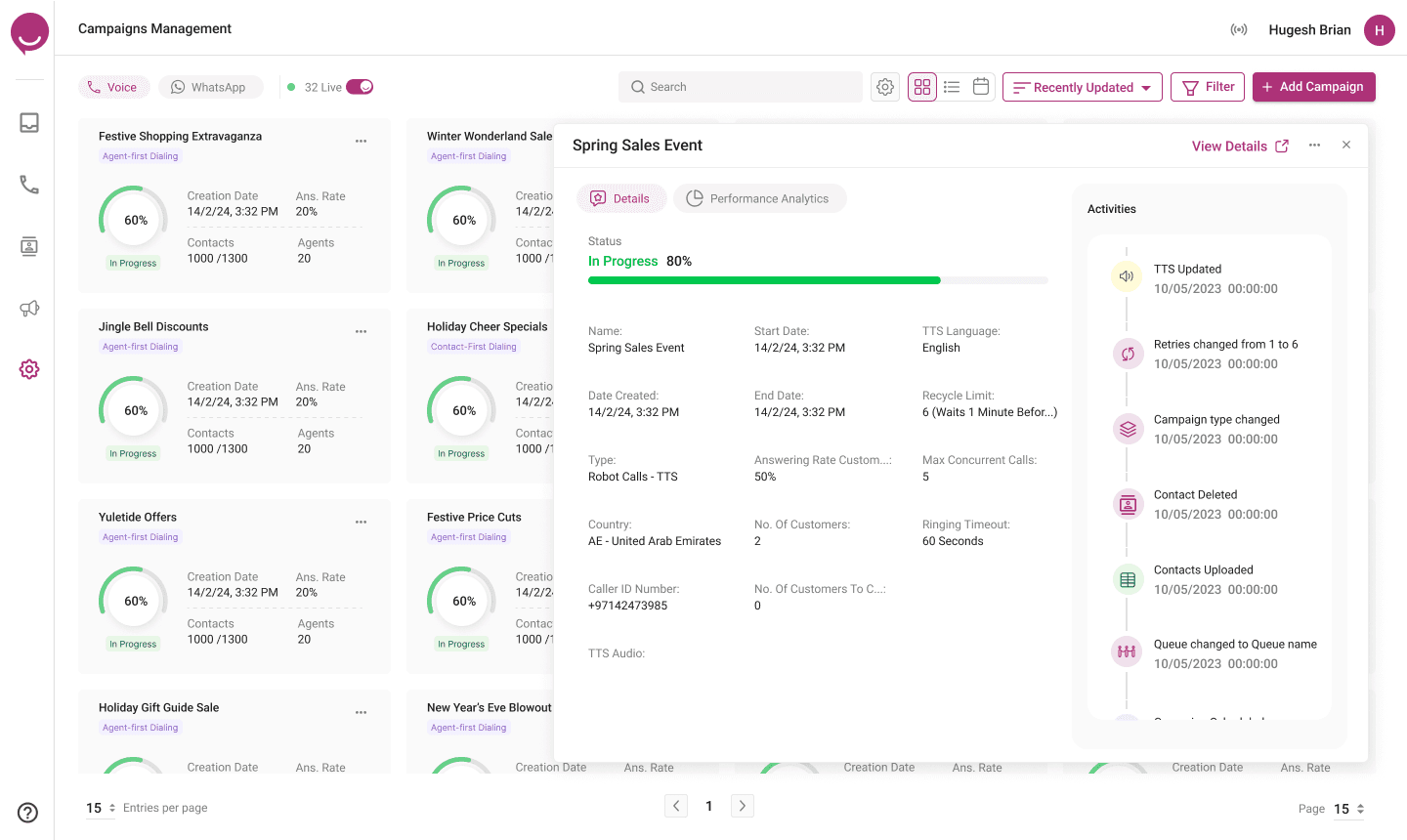The height and width of the screenshot is (840, 1407).
Task: Click the Hugesh Brian username
Action: (x=1309, y=30)
